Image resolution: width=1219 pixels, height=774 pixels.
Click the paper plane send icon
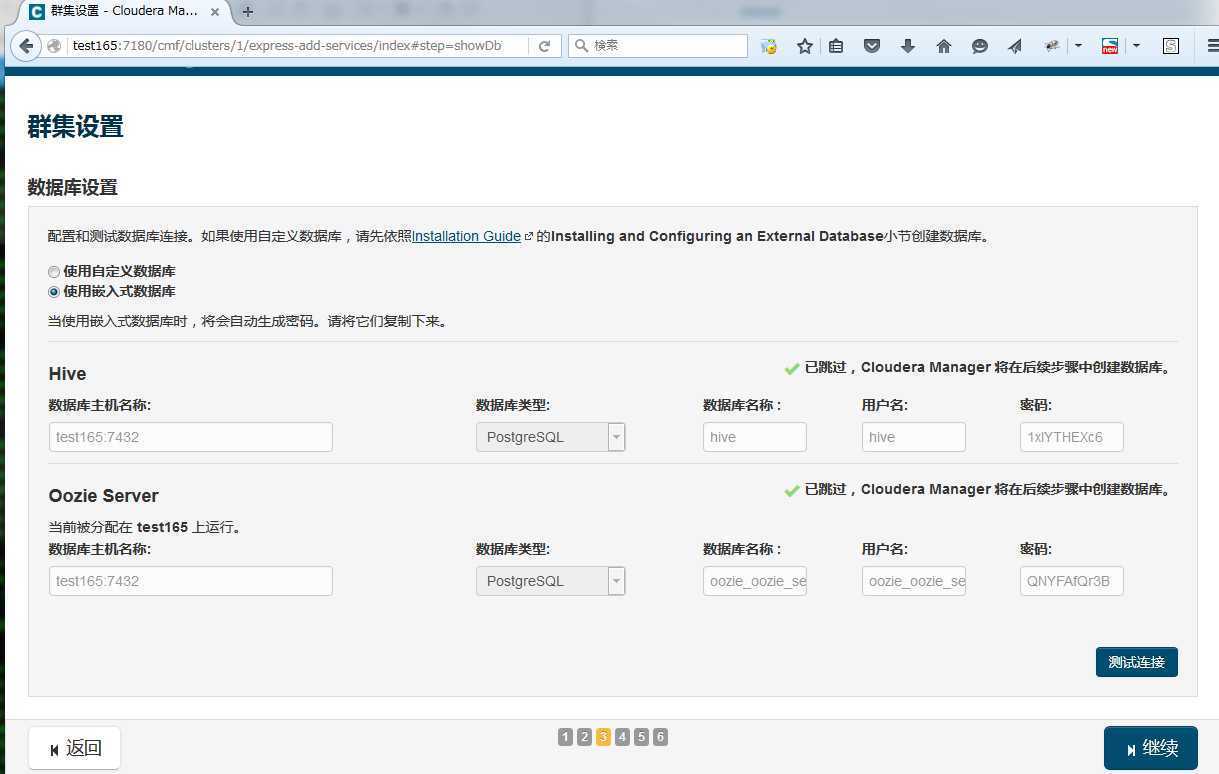[1015, 46]
